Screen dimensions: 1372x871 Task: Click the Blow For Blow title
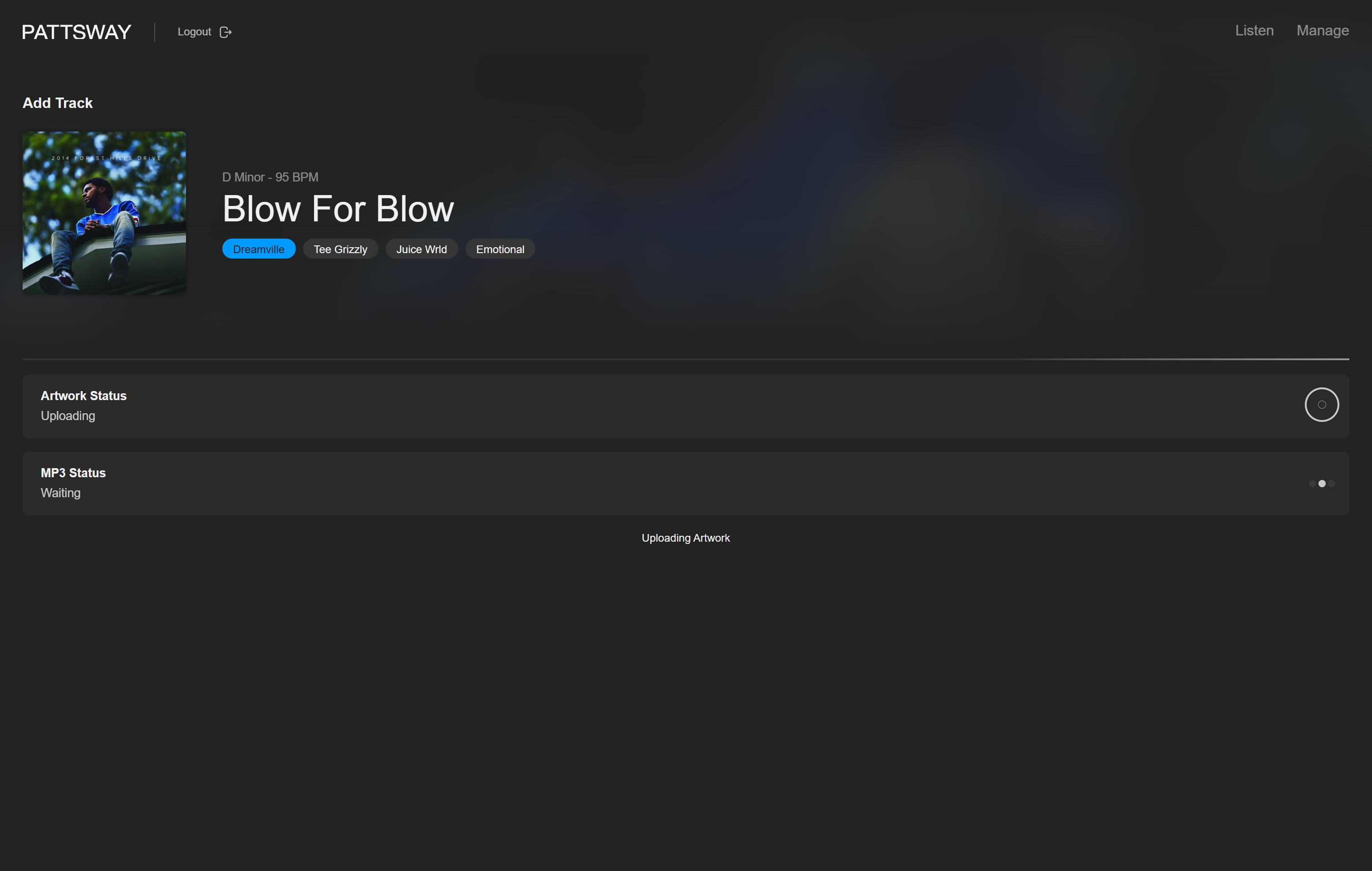click(x=338, y=209)
